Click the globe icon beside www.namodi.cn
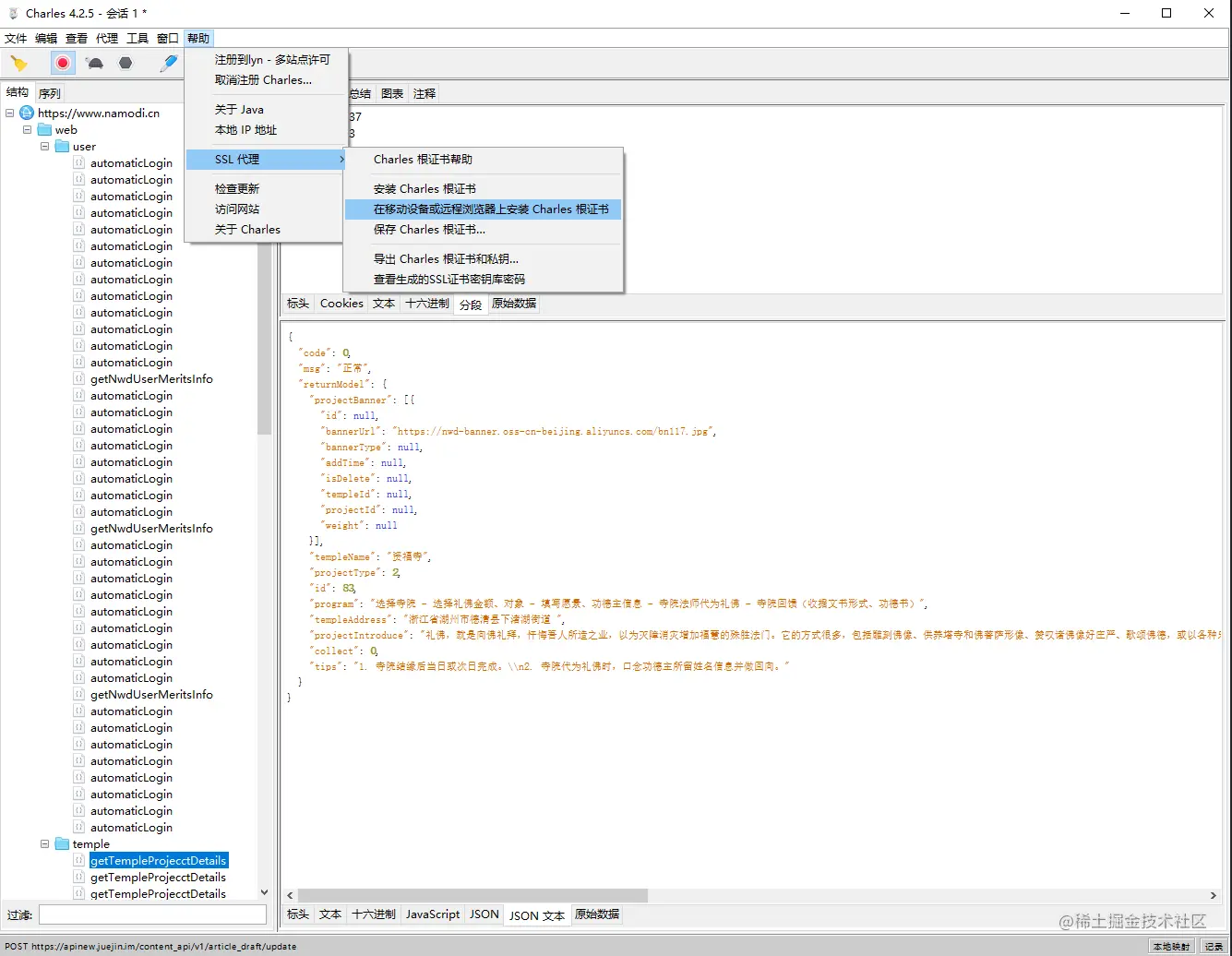Screen dimensions: 1232x956 click(27, 114)
